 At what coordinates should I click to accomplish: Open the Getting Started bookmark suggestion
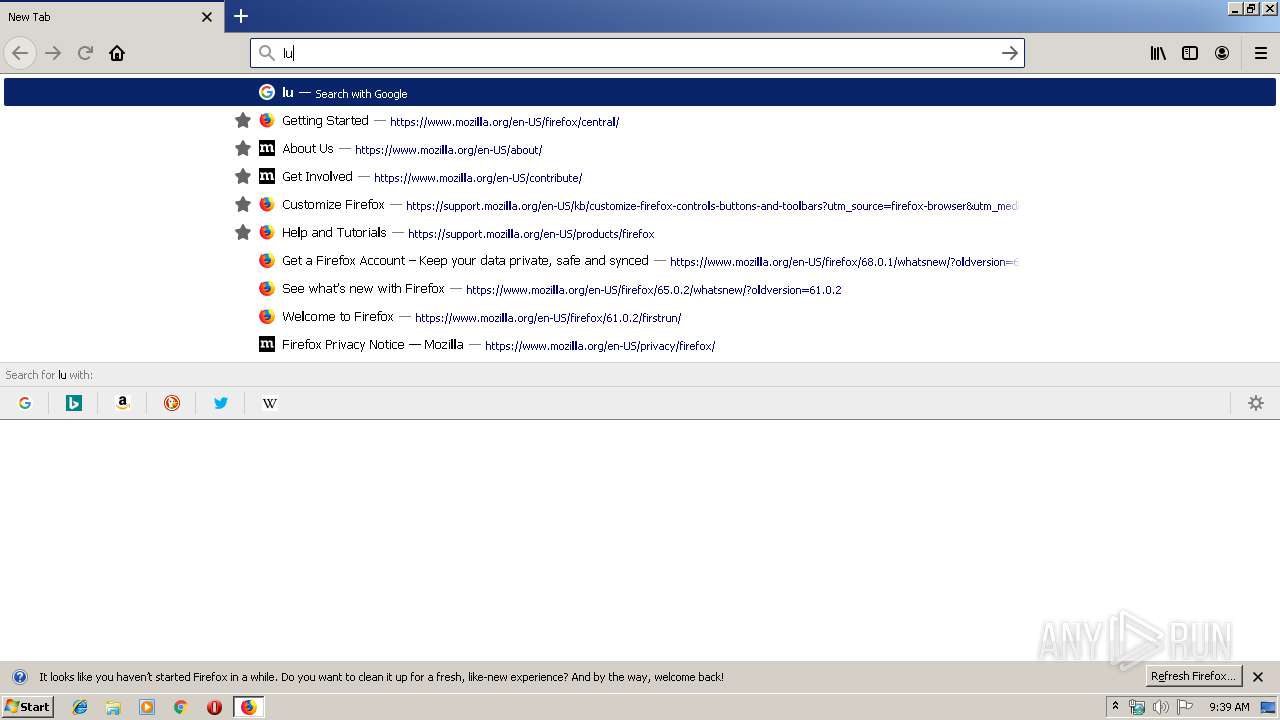[640, 120]
